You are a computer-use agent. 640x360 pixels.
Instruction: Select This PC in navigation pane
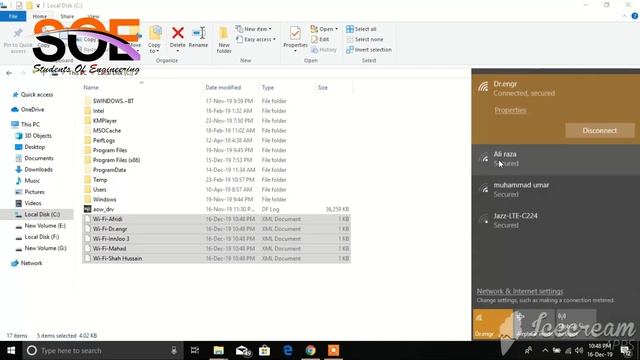tap(26, 124)
